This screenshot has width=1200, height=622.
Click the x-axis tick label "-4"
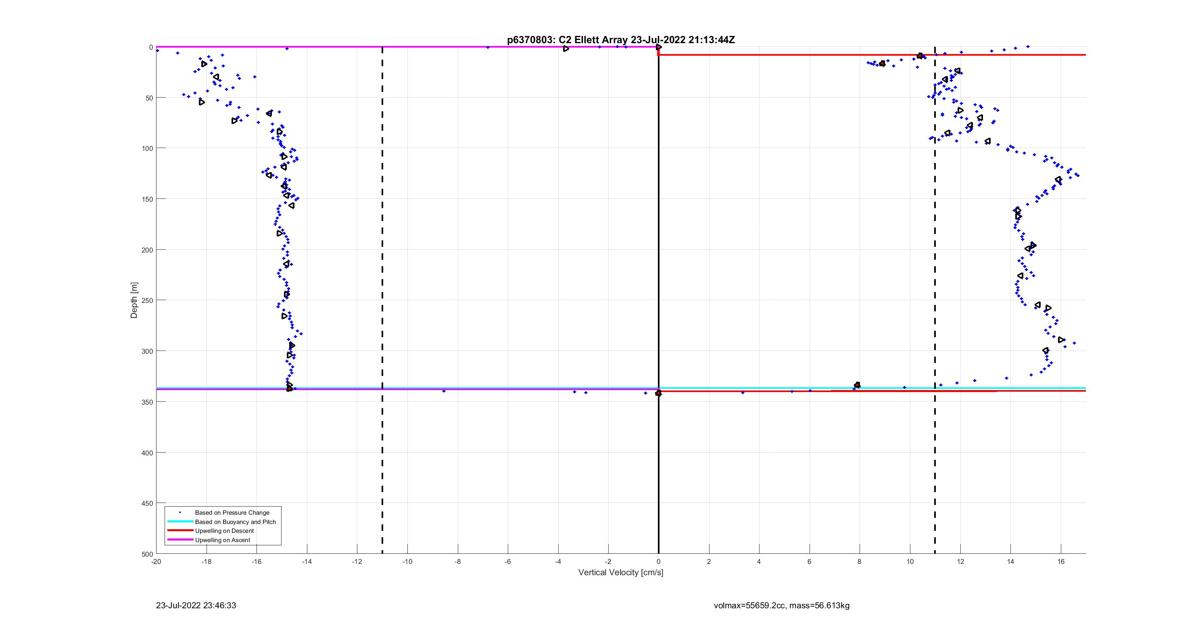pos(558,561)
